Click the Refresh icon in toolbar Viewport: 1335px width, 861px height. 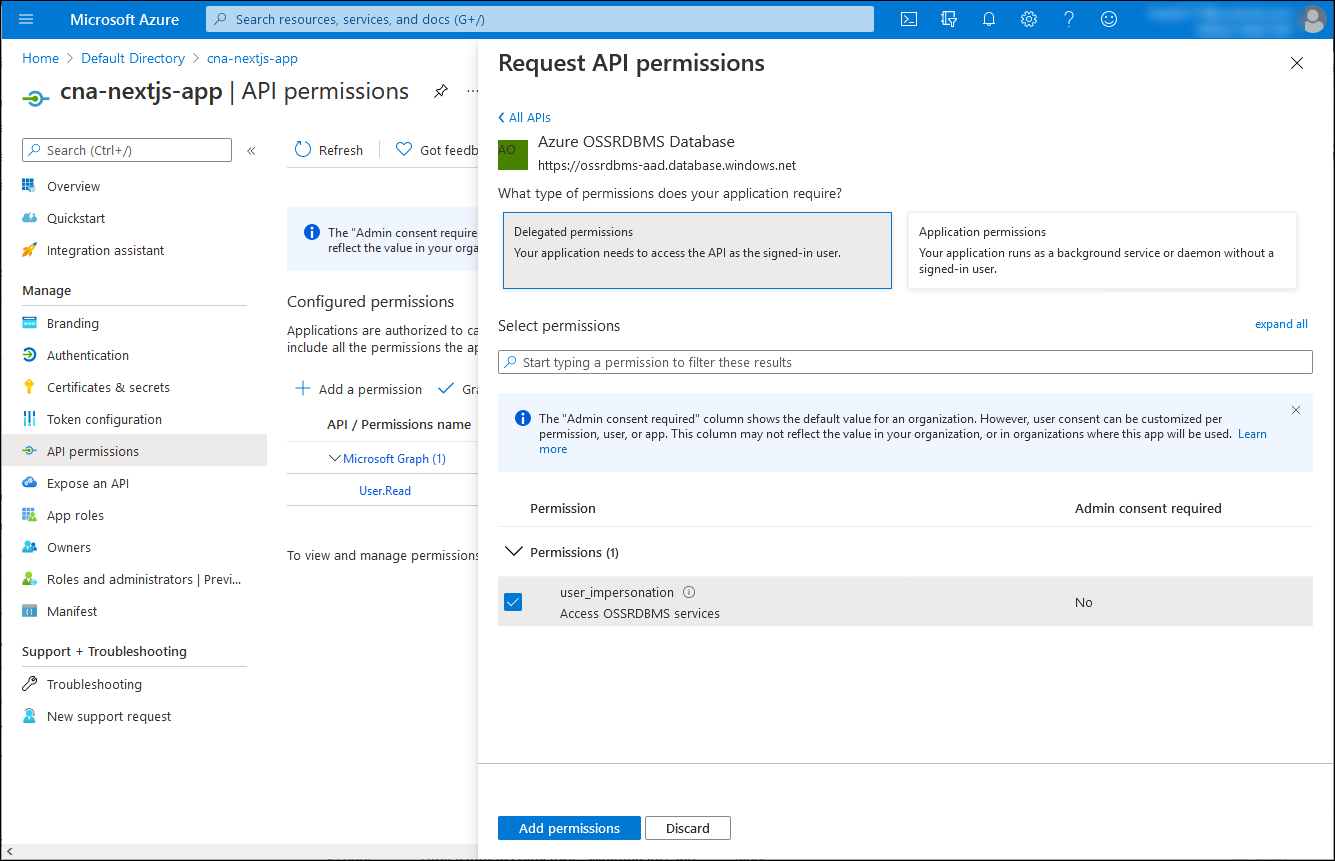pos(303,150)
